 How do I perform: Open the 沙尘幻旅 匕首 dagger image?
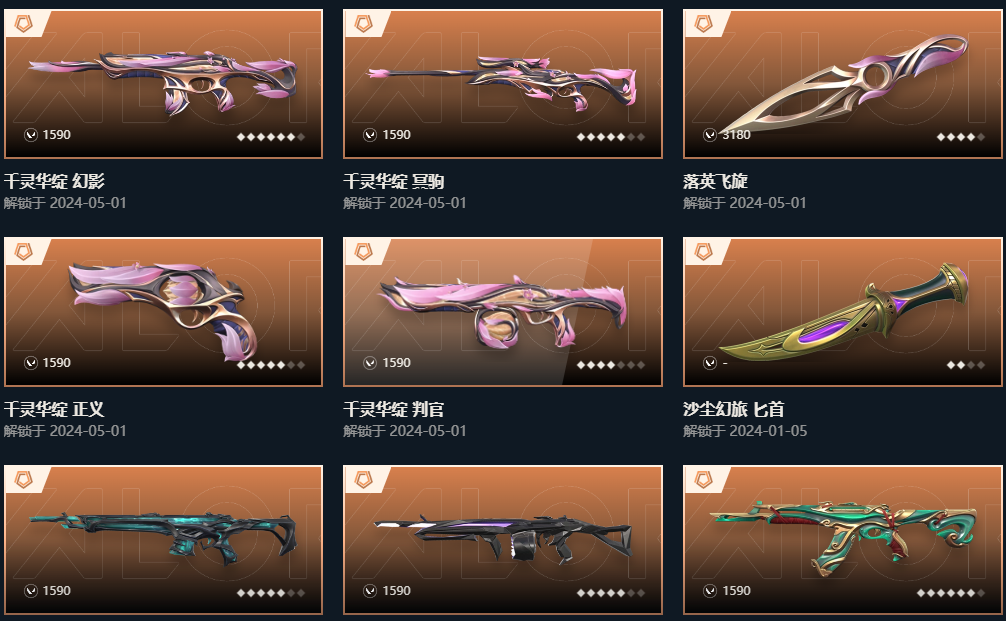(x=842, y=312)
